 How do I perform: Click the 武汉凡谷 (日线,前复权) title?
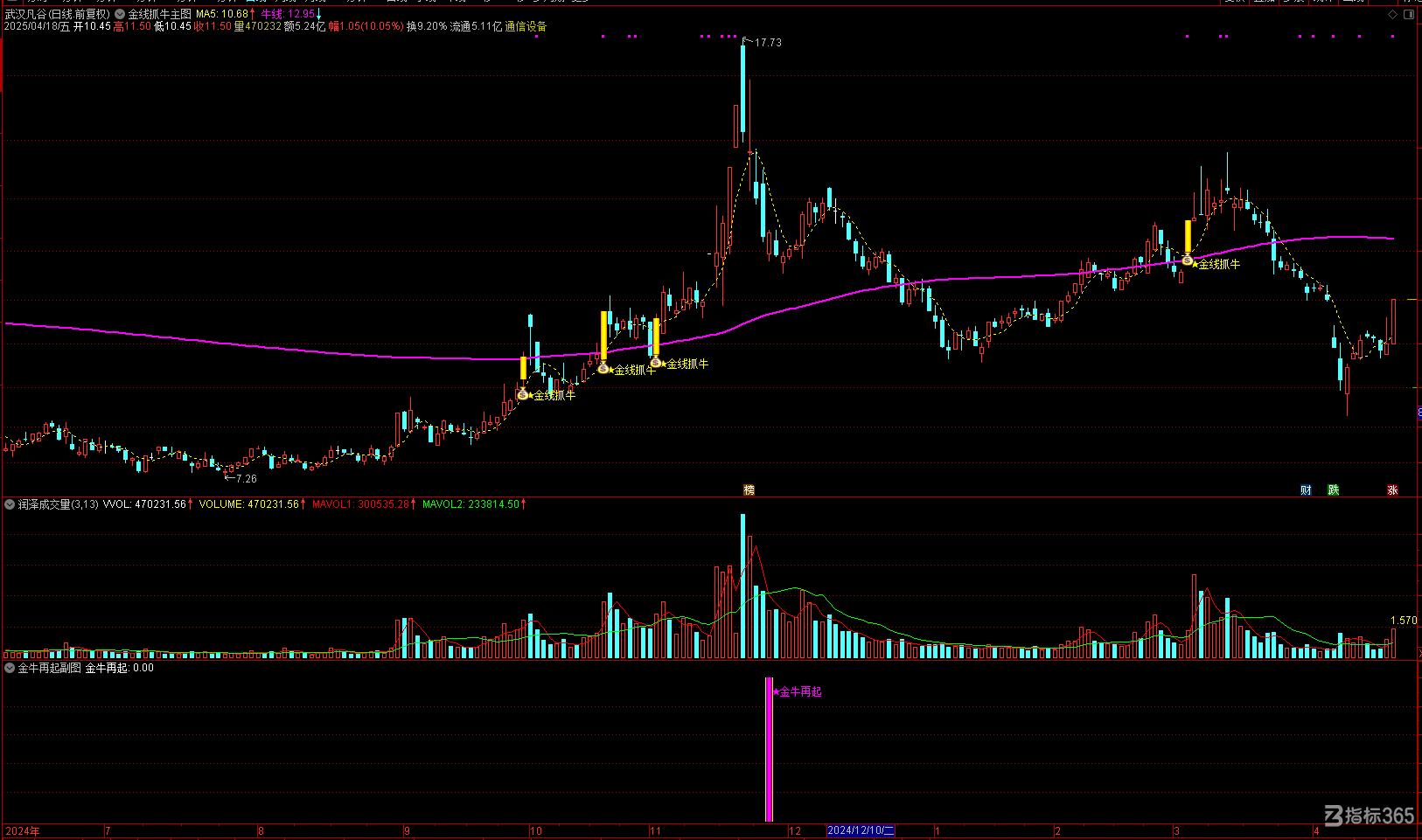pos(58,14)
